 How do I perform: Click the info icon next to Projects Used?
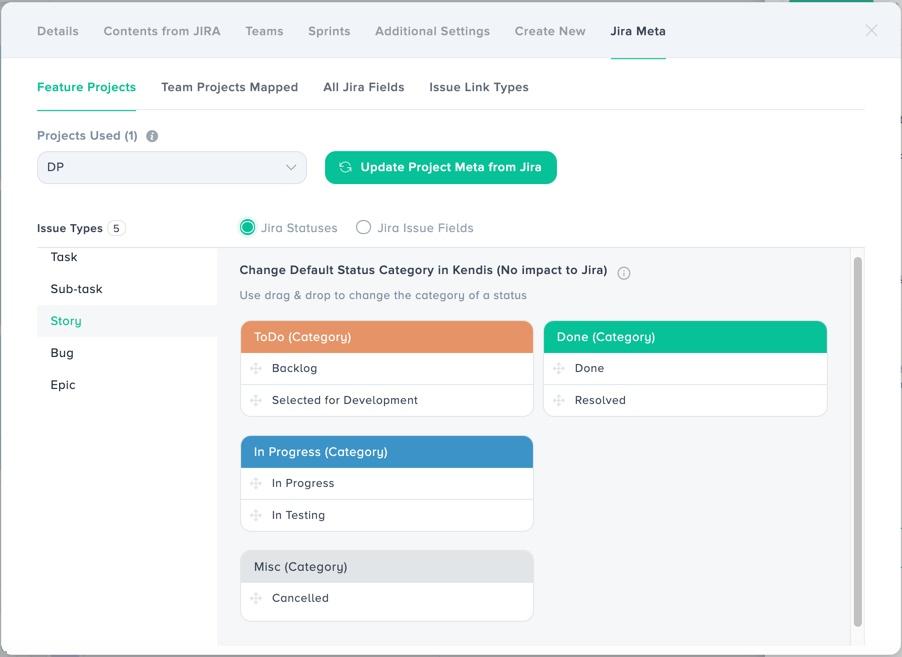tap(152, 136)
